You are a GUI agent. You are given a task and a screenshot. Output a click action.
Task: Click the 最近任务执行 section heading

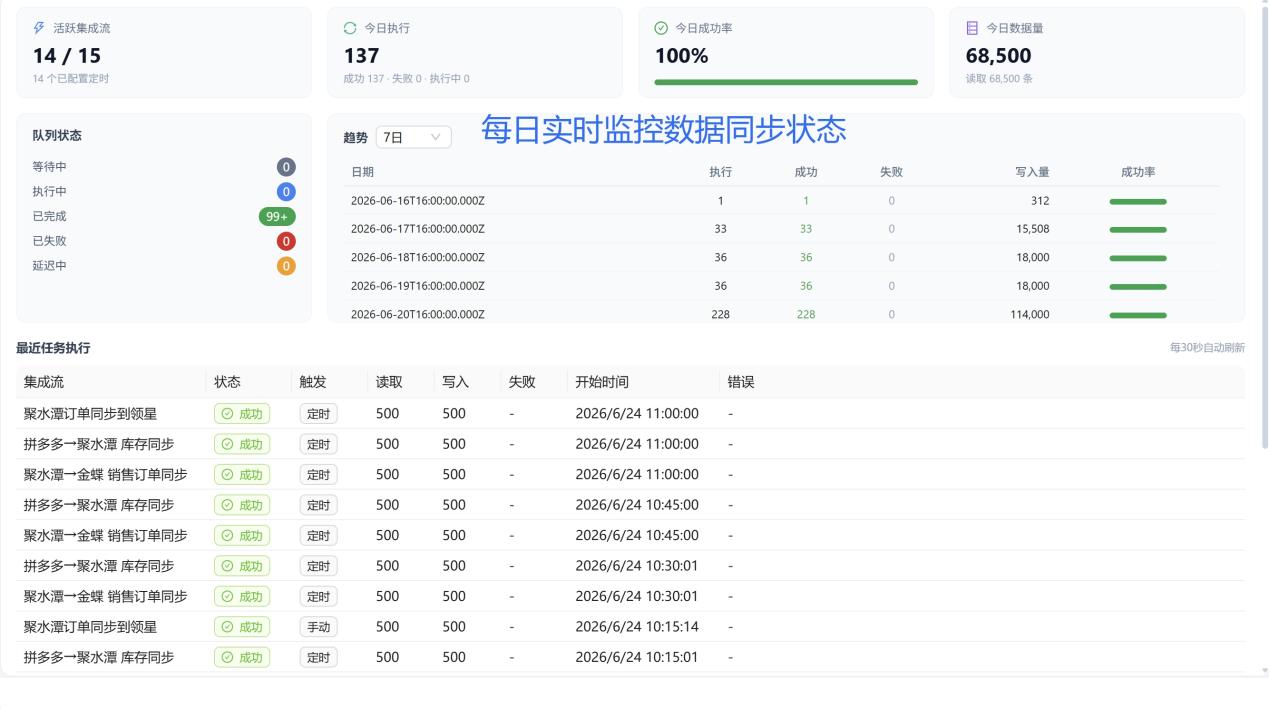[x=53, y=348]
